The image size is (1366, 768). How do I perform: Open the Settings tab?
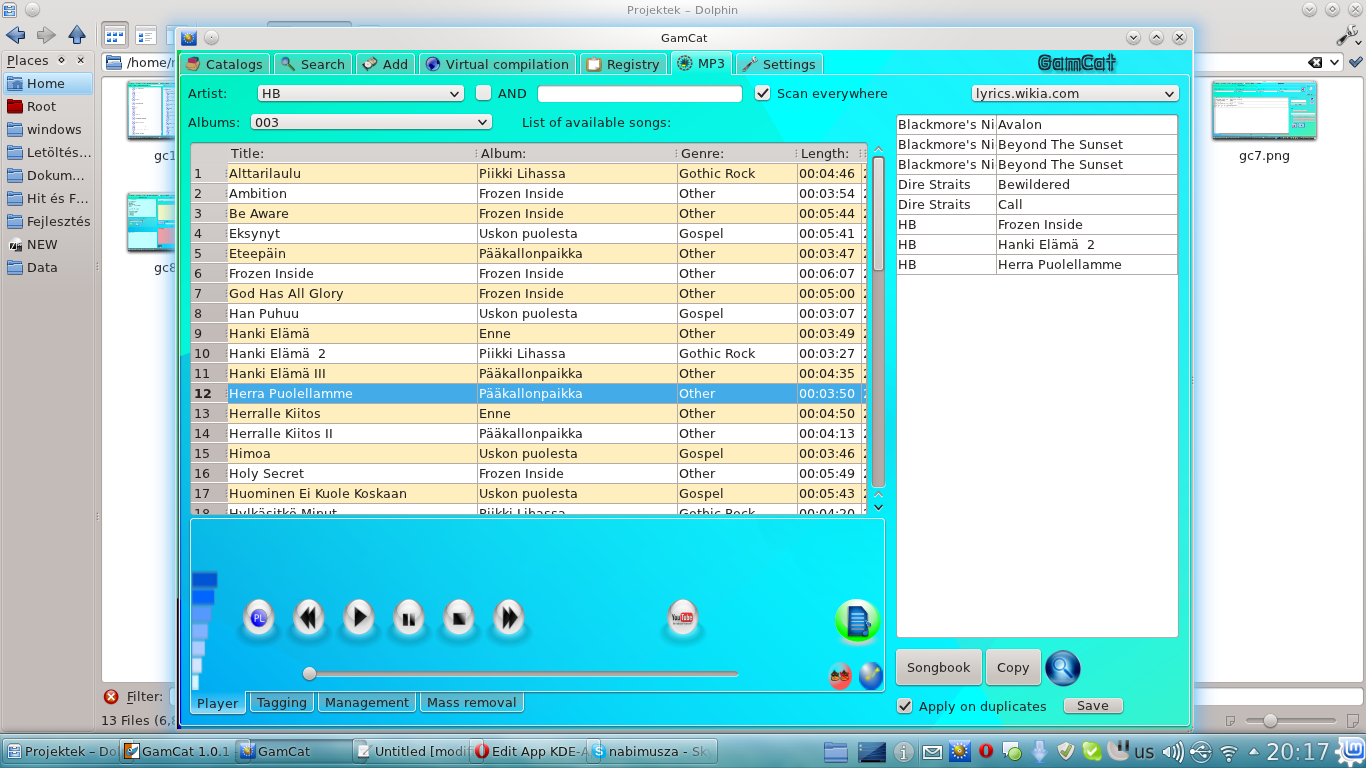(x=779, y=64)
